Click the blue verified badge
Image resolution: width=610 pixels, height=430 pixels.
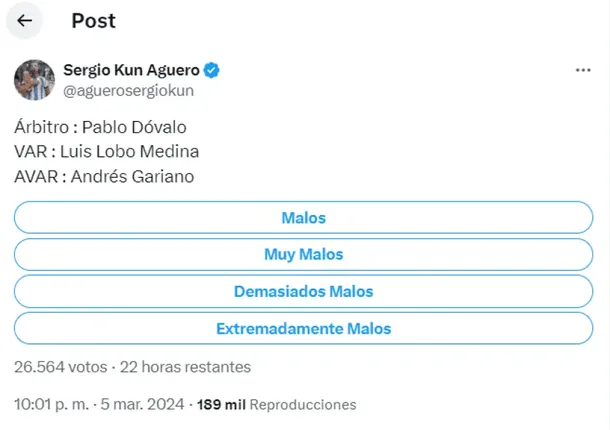coord(213,70)
